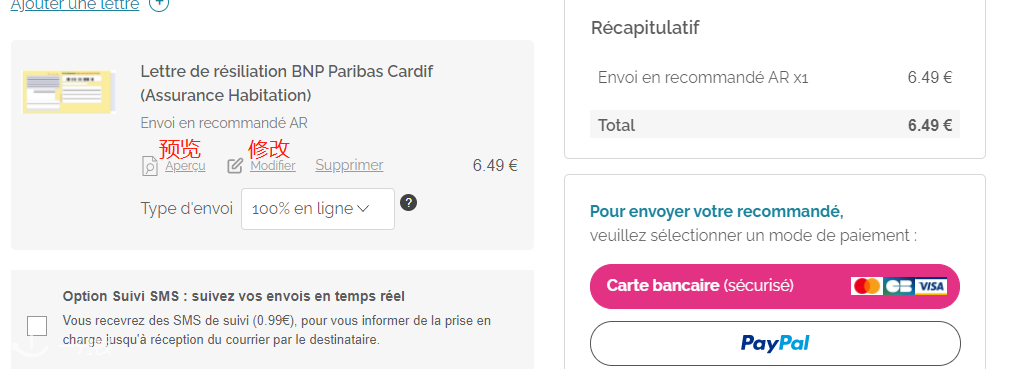
Task: Open the Type d'envoi dropdown
Action: pos(318,209)
